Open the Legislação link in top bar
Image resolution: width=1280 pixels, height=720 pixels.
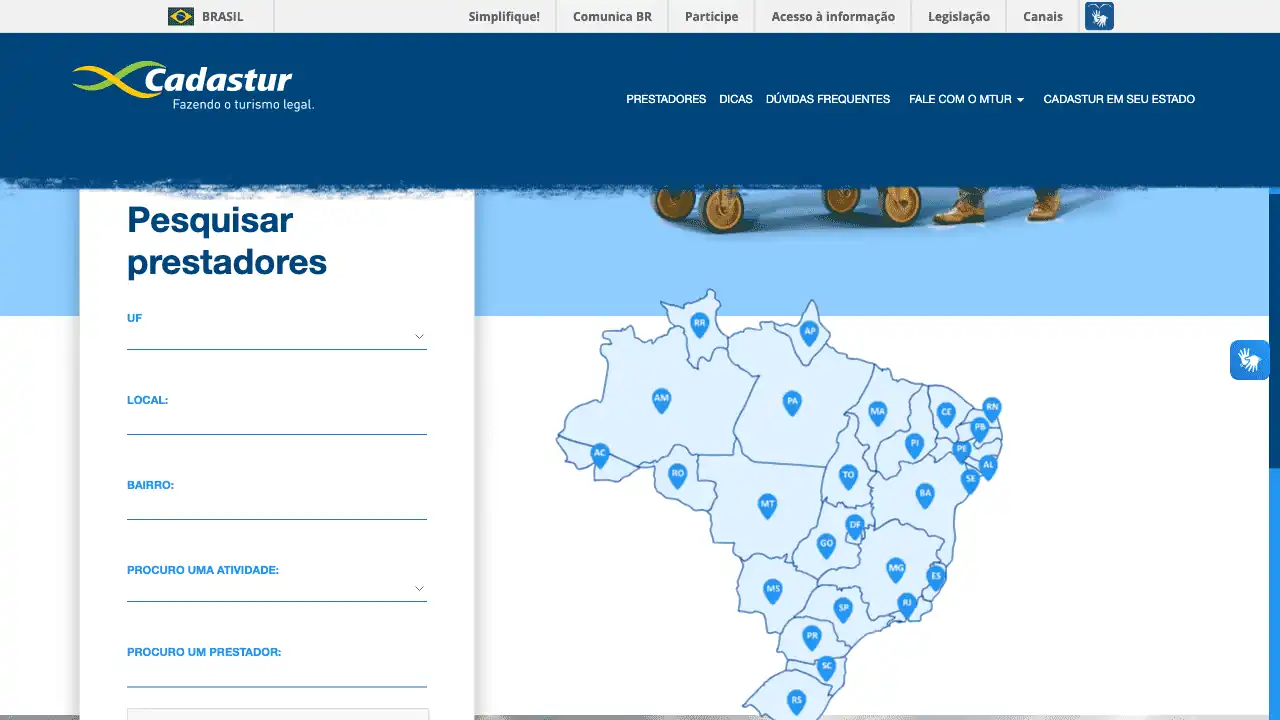coord(958,16)
